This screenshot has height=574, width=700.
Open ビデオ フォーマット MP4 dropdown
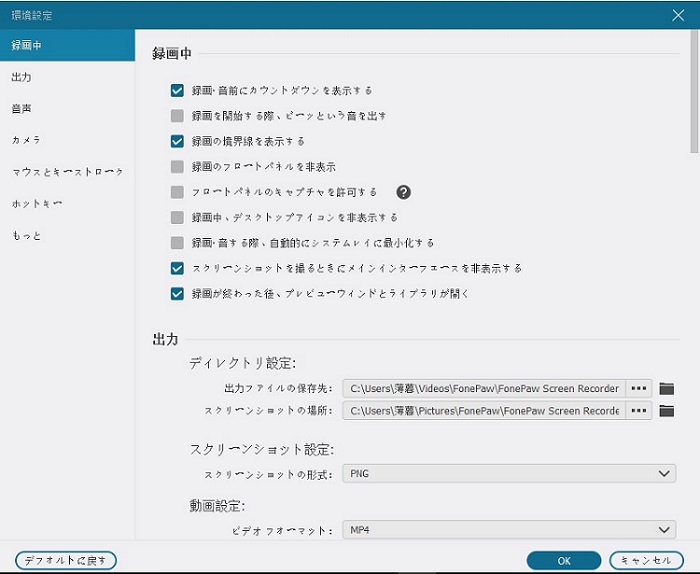click(509, 530)
